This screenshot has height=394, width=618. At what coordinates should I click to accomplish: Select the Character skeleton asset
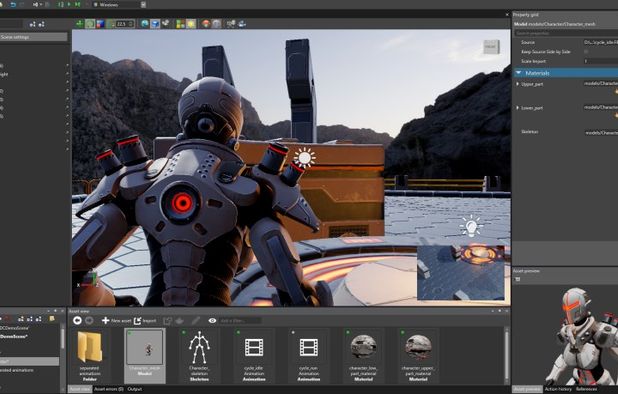(199, 356)
